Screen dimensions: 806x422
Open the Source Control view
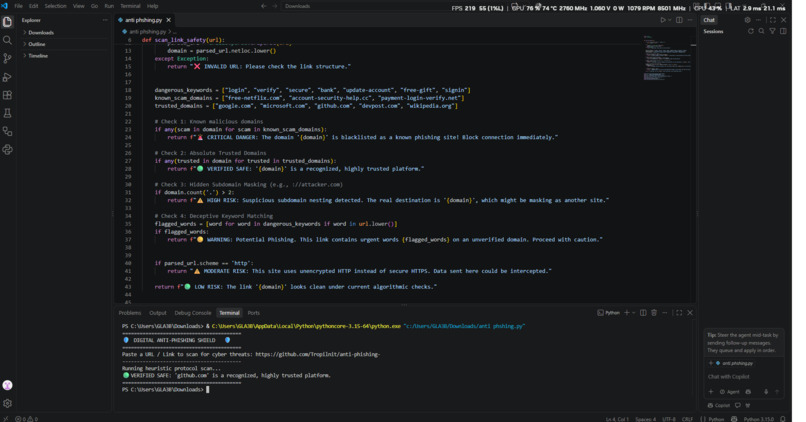click(7, 59)
